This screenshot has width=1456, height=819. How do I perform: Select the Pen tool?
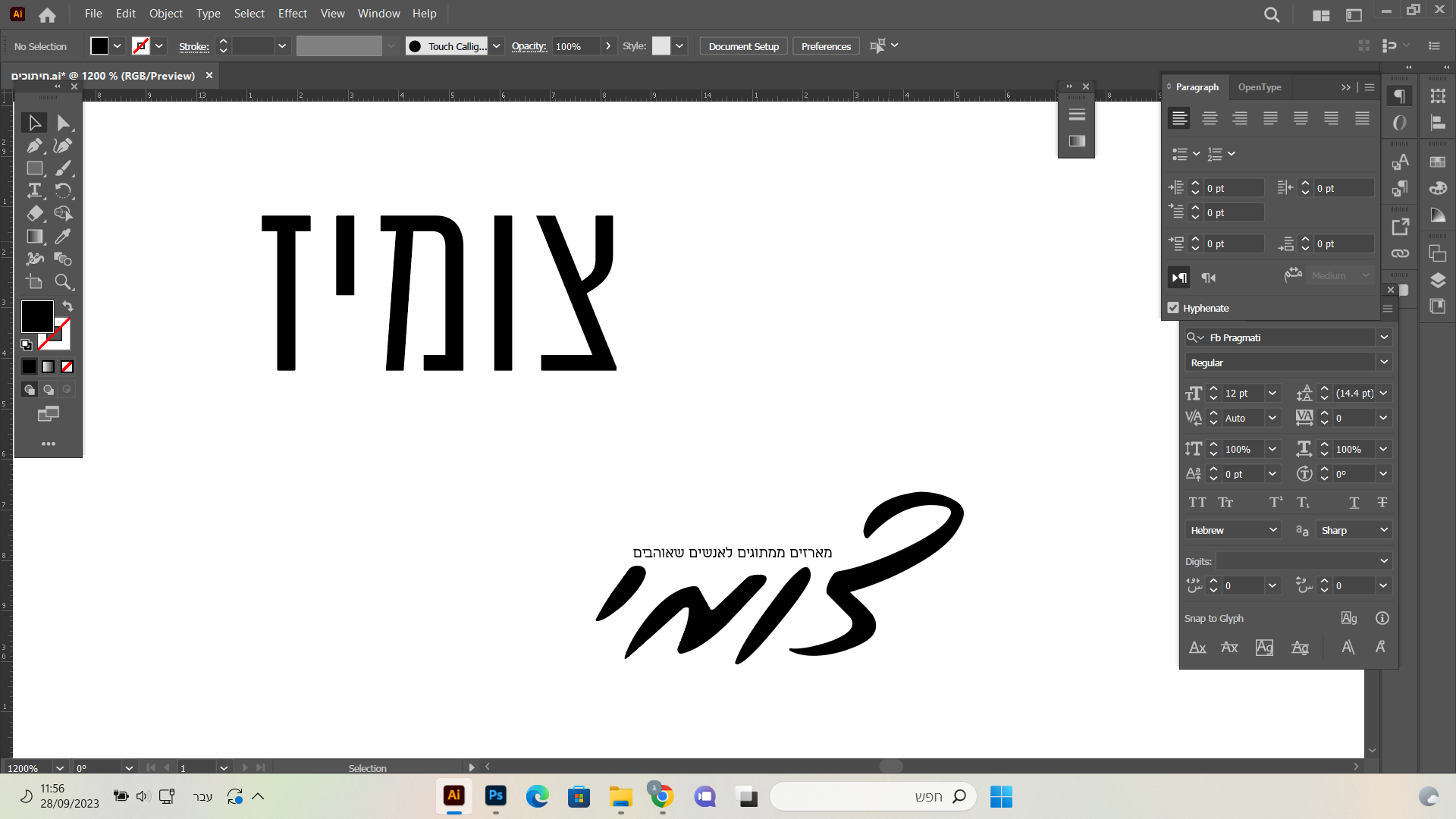point(35,146)
